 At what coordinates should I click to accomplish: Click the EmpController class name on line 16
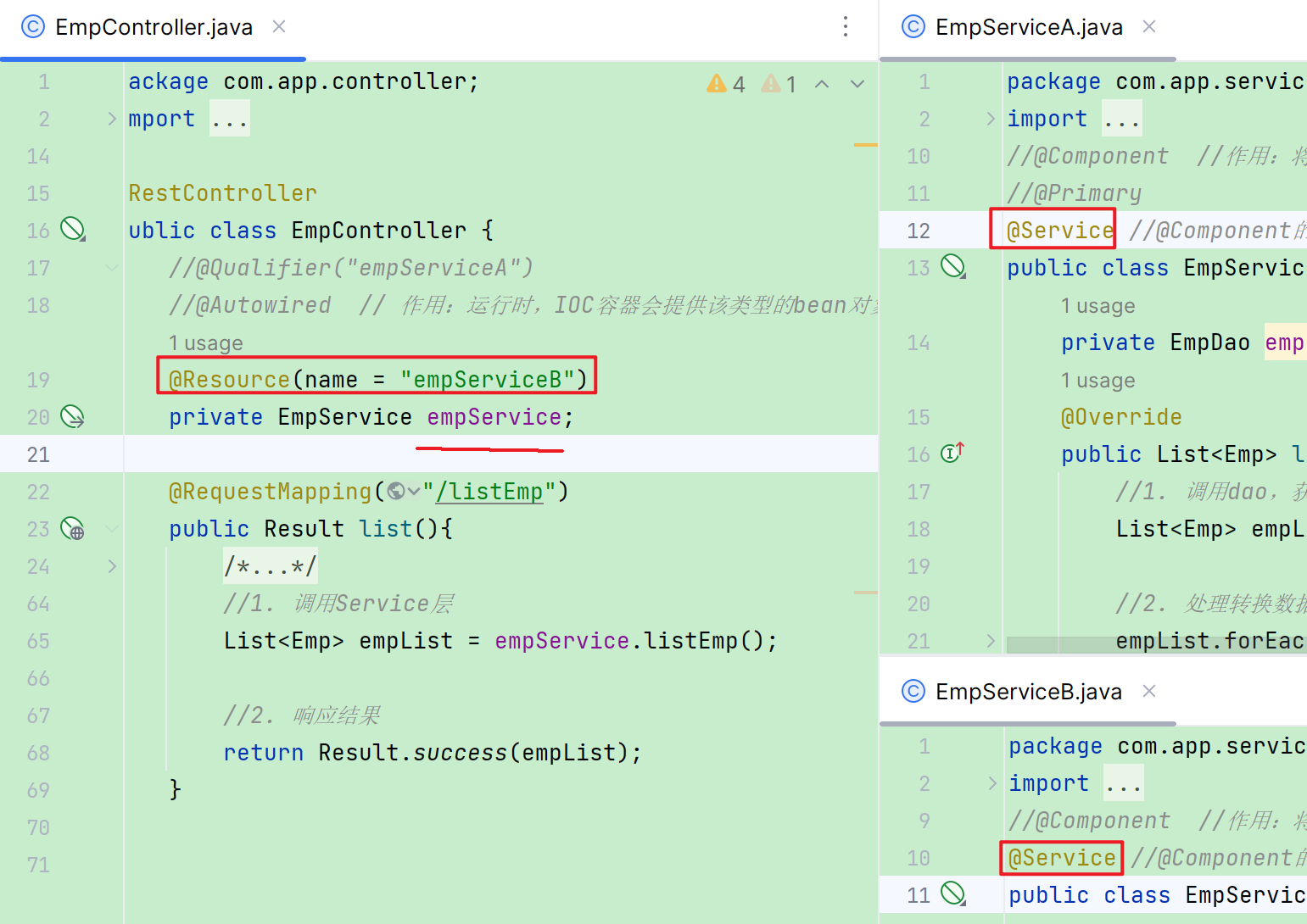[x=379, y=231]
